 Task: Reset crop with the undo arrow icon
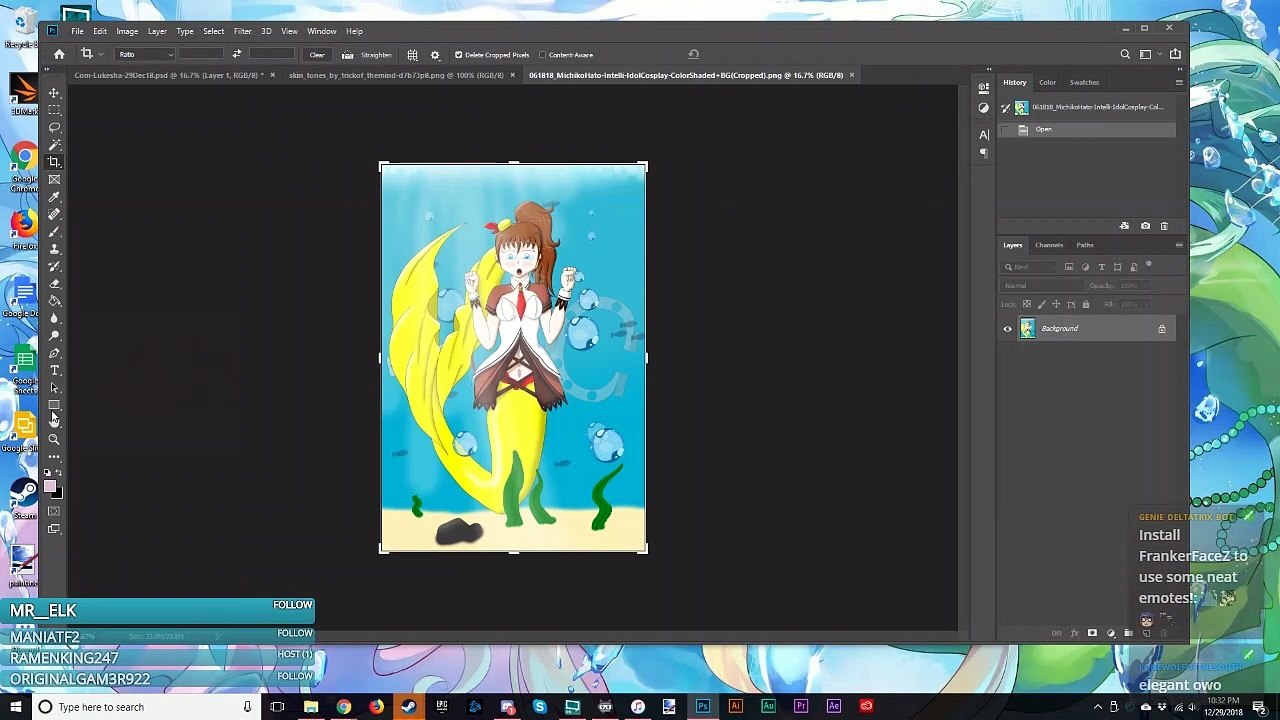pyautogui.click(x=693, y=54)
